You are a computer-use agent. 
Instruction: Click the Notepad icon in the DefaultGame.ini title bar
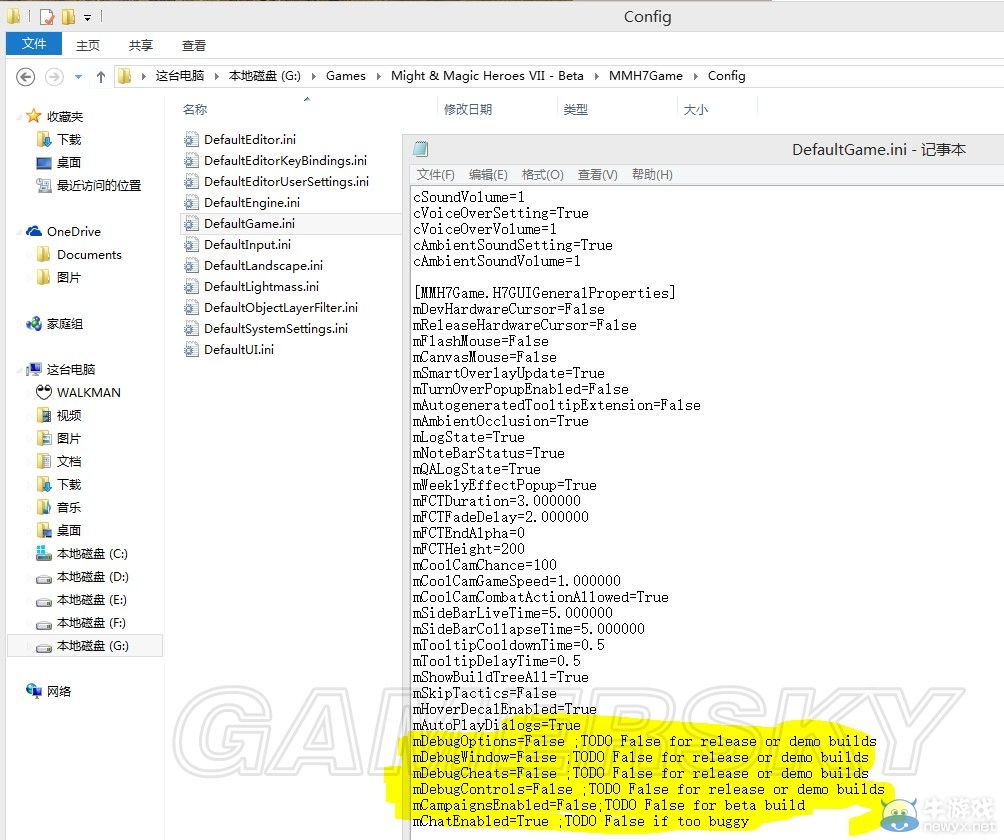pos(421,149)
